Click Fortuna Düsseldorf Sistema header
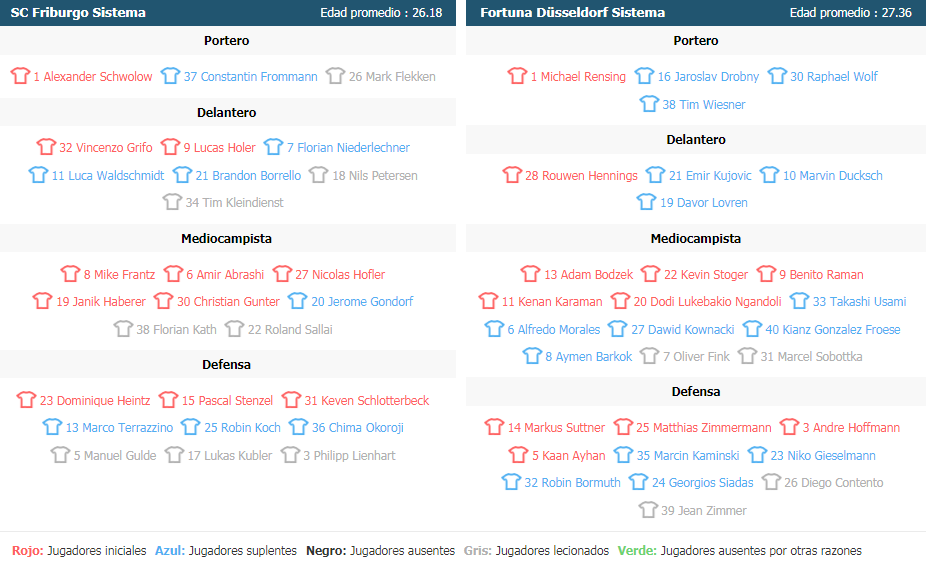This screenshot has width=926, height=568. (572, 12)
